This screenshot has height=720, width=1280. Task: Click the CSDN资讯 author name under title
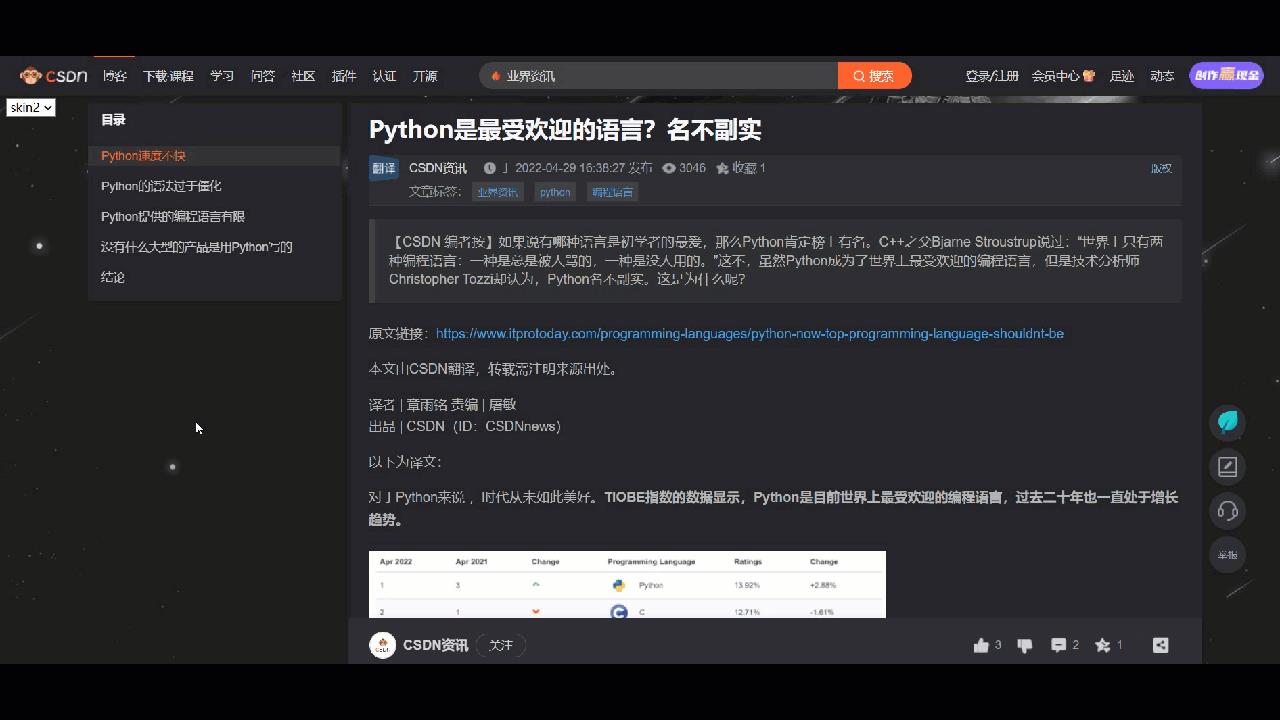coord(438,168)
